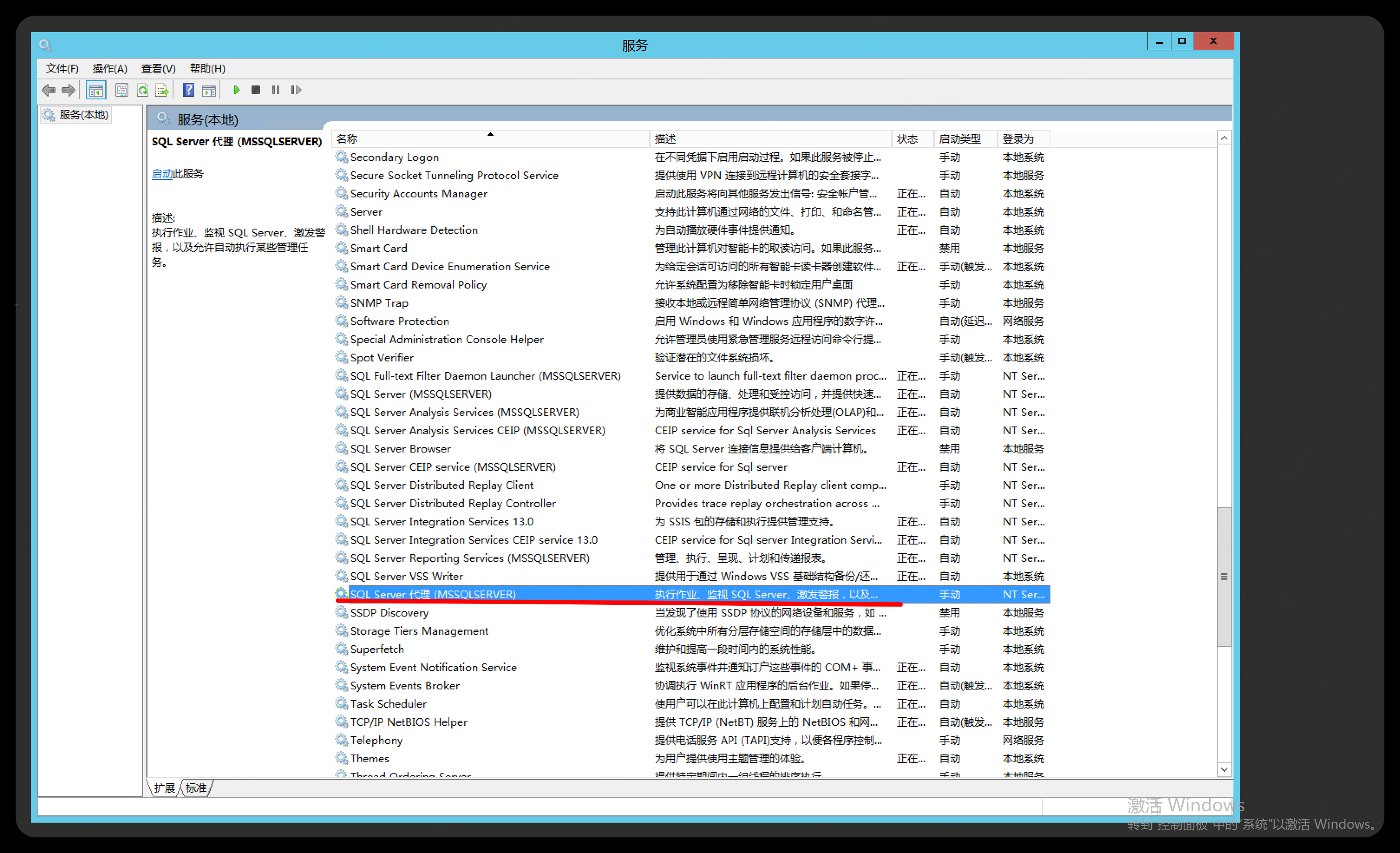Select SQL Full-text Filter Daemon Launcher row

[x=691, y=376]
